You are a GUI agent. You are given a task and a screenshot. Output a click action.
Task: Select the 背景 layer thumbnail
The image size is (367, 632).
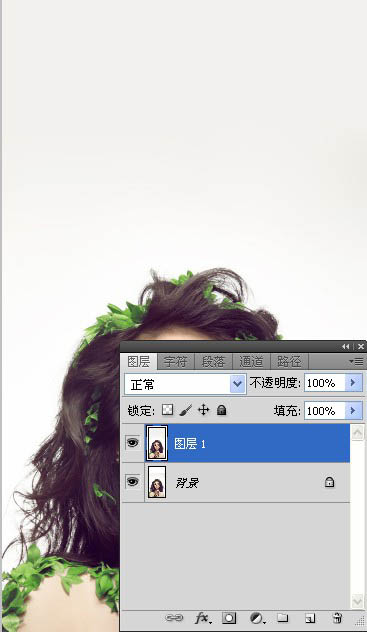[157, 482]
